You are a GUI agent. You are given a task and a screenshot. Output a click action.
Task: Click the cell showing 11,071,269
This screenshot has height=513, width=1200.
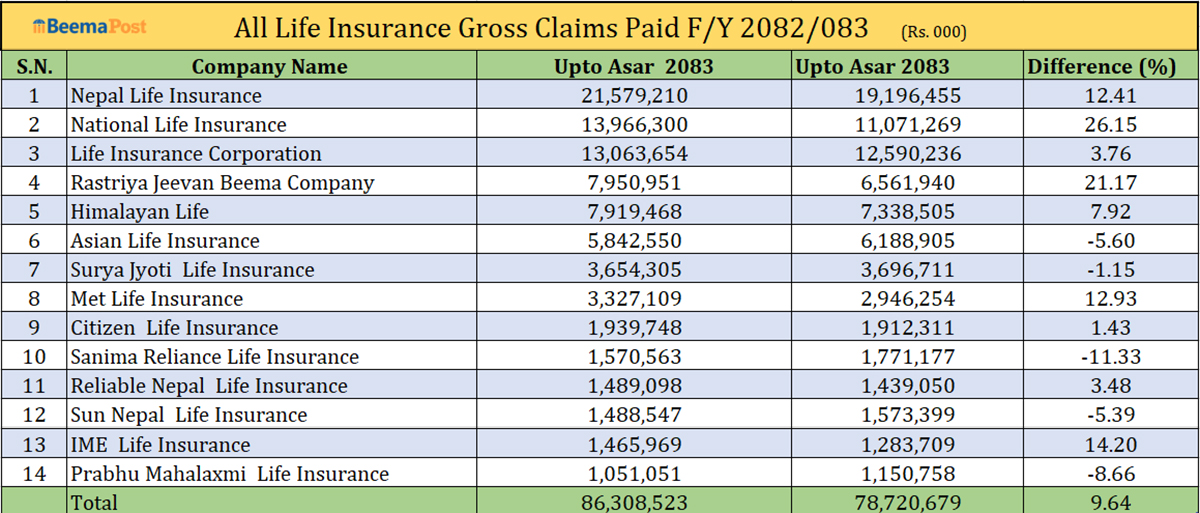908,125
